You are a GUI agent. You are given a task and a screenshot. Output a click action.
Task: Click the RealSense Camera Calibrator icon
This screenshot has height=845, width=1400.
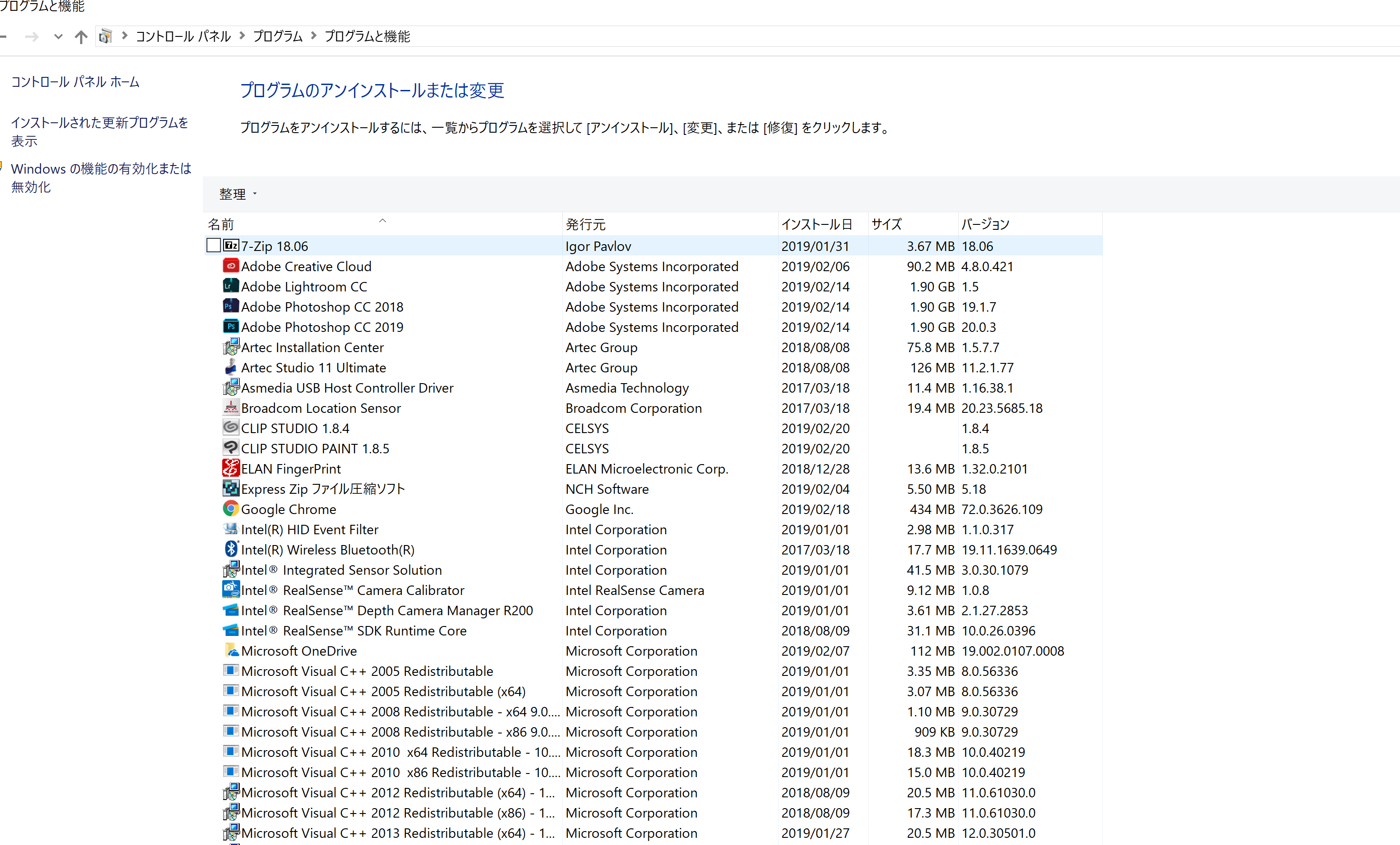tap(231, 590)
